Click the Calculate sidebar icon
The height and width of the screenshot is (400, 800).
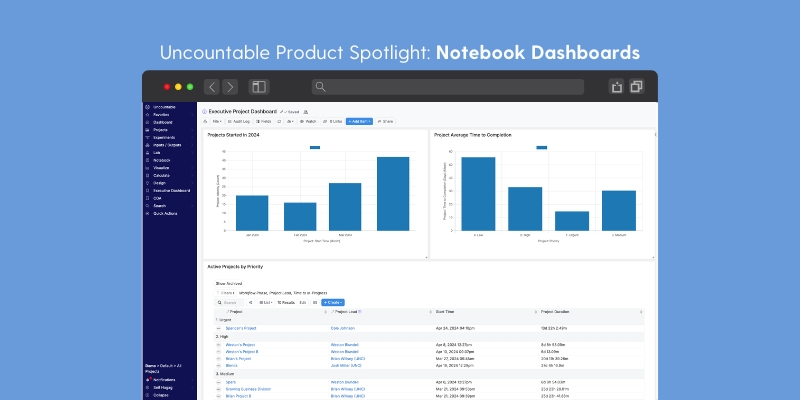(148, 176)
